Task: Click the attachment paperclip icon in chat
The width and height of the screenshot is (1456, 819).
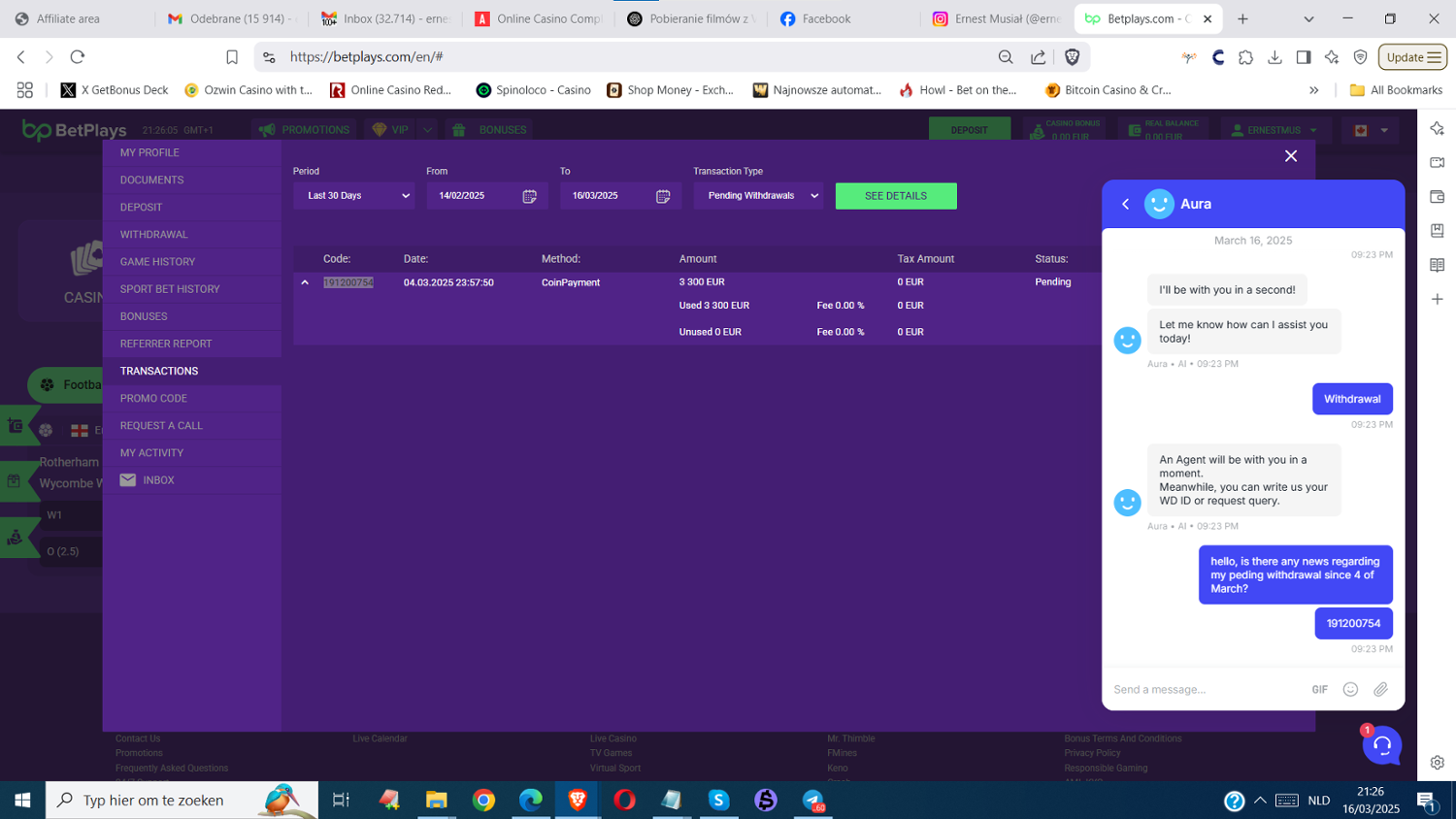Action: tap(1380, 689)
